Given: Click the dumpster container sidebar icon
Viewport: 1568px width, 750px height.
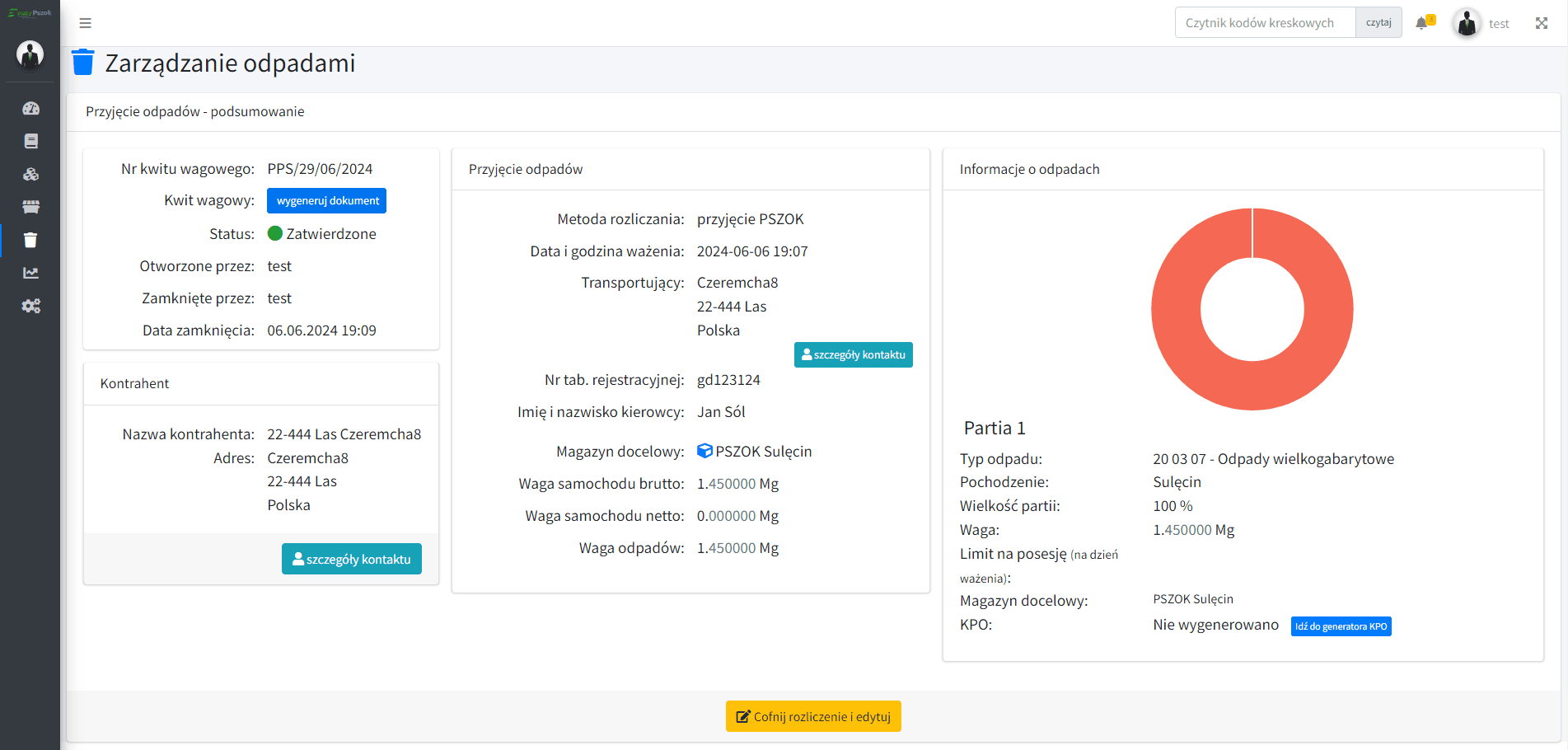Looking at the screenshot, I should click(x=30, y=207).
